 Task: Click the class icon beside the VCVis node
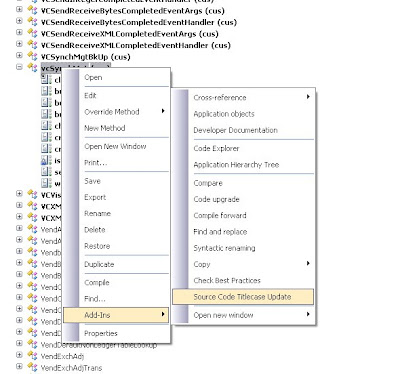32,195
